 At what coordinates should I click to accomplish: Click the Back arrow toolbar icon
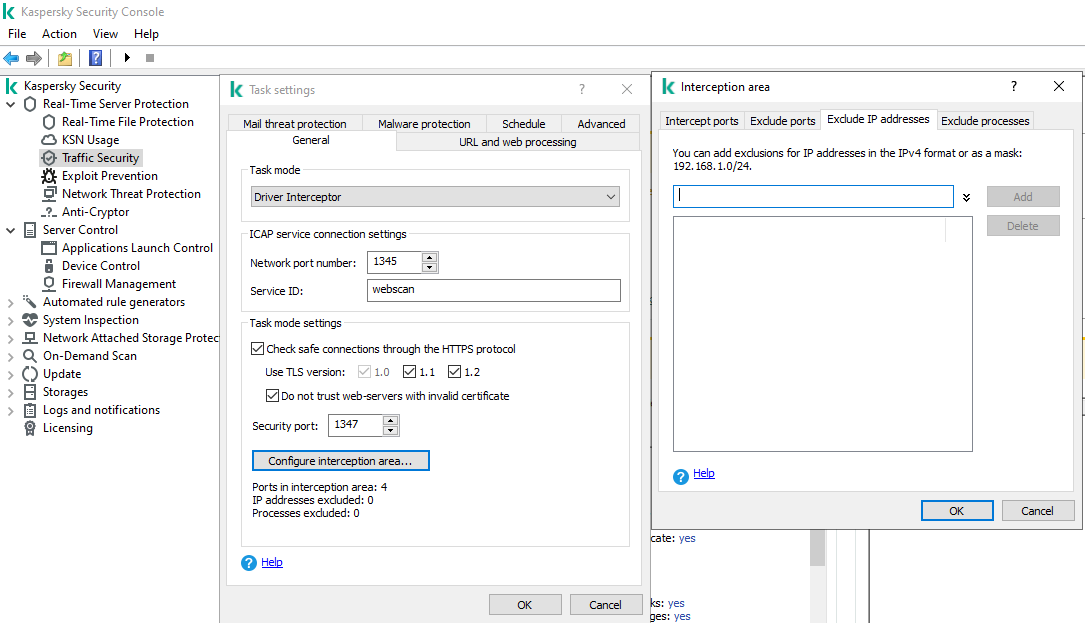11,58
